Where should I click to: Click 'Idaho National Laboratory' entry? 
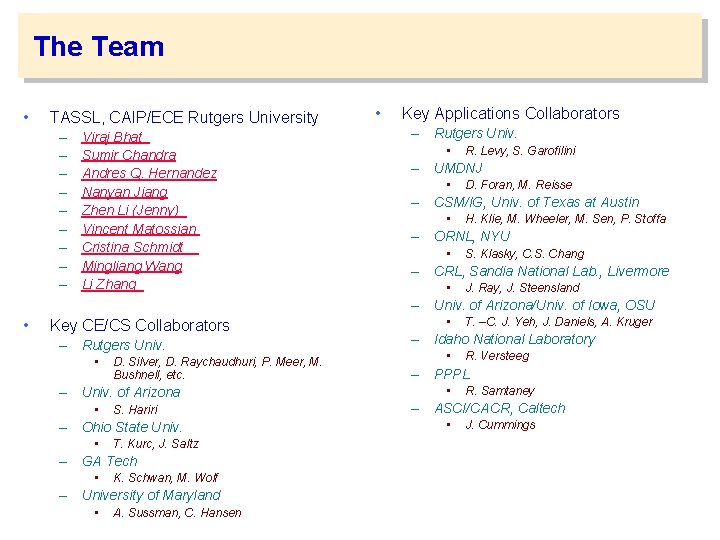515,339
